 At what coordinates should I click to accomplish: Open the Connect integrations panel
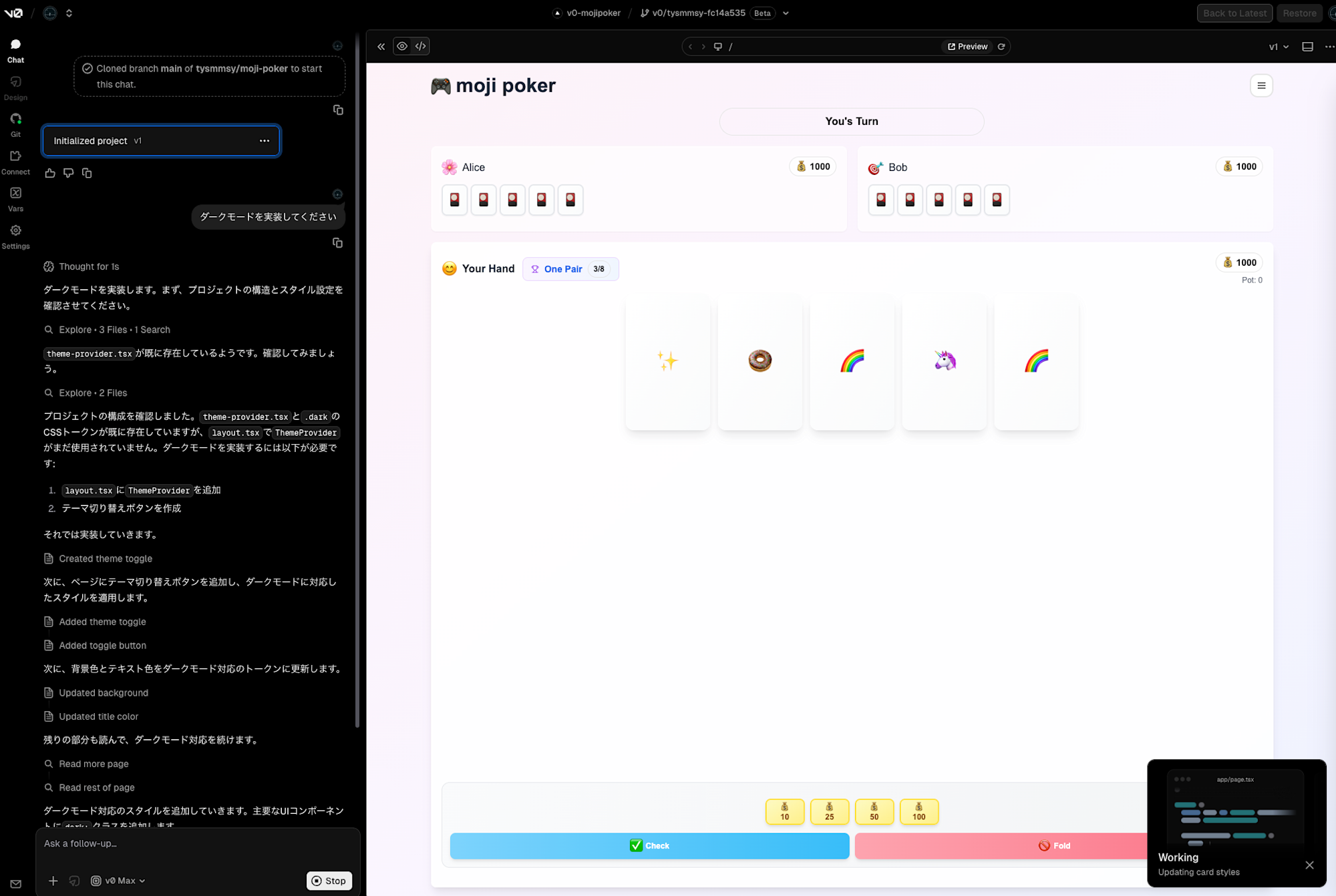15,162
